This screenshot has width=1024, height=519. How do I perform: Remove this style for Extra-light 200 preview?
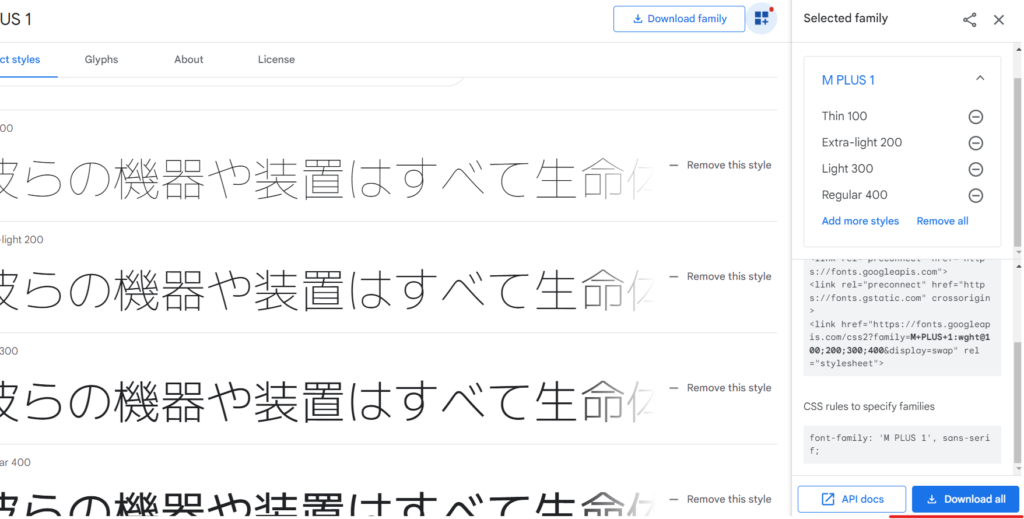point(720,276)
